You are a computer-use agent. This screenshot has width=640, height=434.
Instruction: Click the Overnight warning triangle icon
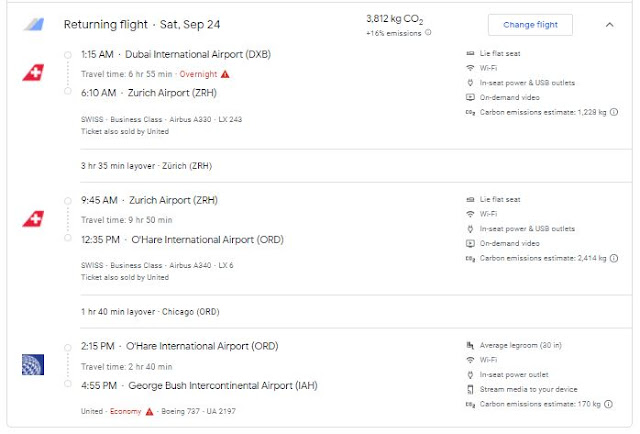225,74
